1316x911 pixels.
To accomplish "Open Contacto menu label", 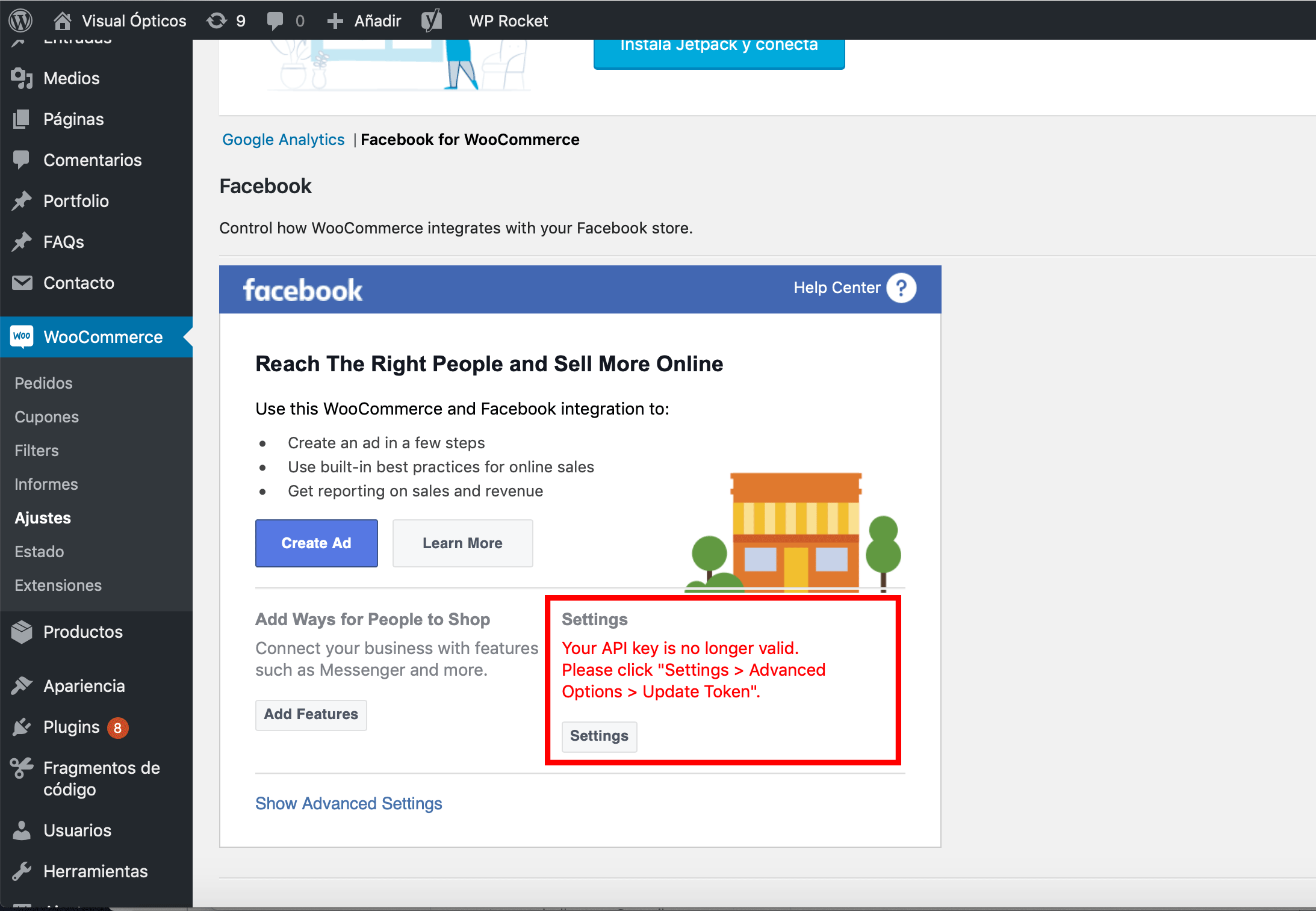I will click(79, 283).
